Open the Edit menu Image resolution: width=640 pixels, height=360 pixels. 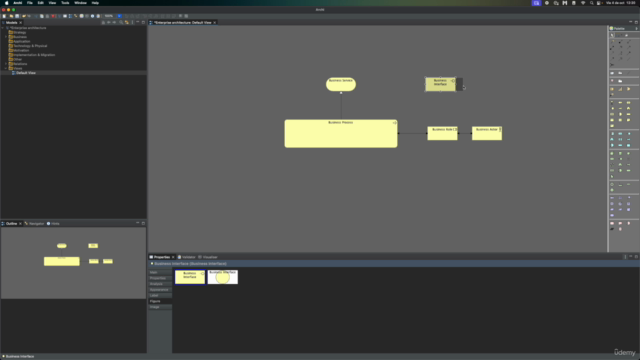click(40, 3)
